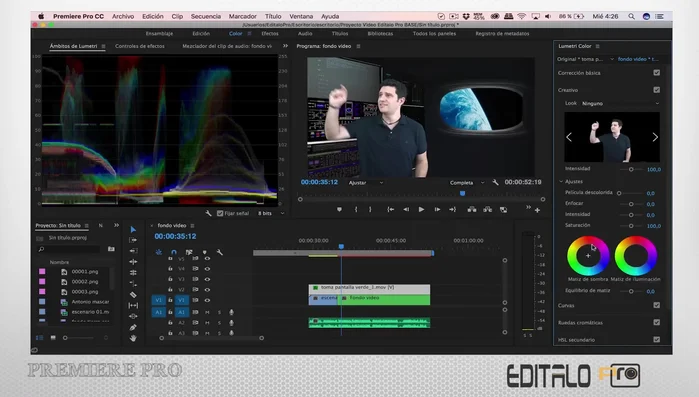Screen dimensions: 699x397
Task: Step back one frame
Action: tap(406, 209)
